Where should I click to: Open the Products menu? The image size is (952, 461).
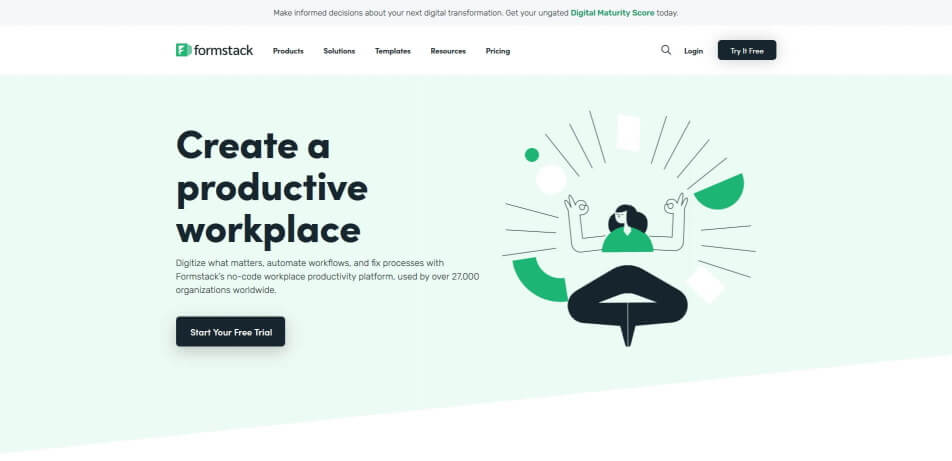288,51
